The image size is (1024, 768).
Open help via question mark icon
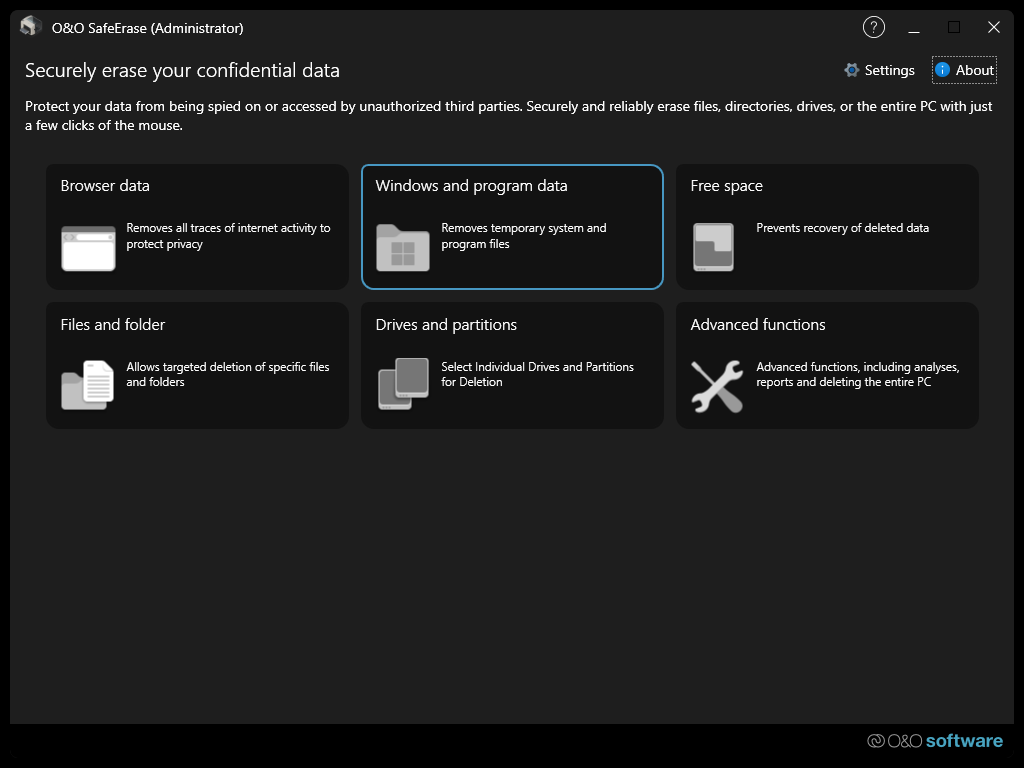(874, 27)
